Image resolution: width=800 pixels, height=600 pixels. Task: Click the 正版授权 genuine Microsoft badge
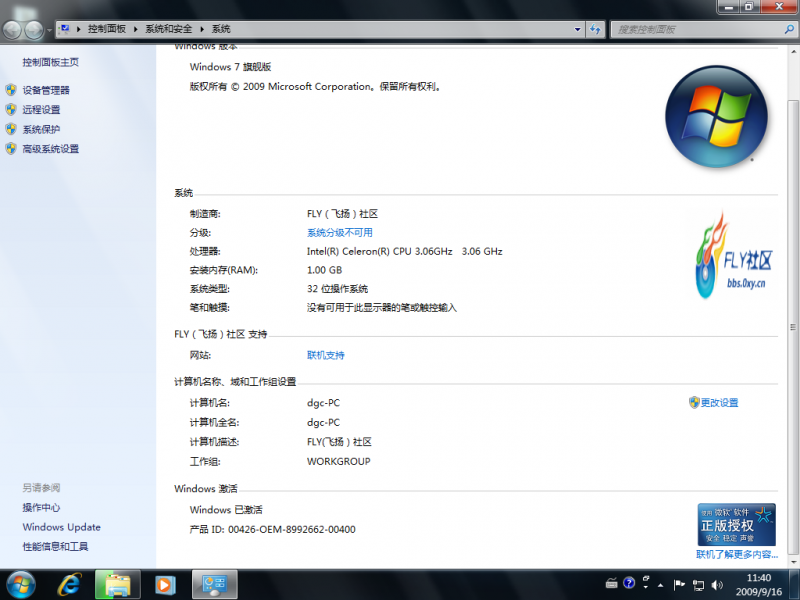tap(737, 524)
